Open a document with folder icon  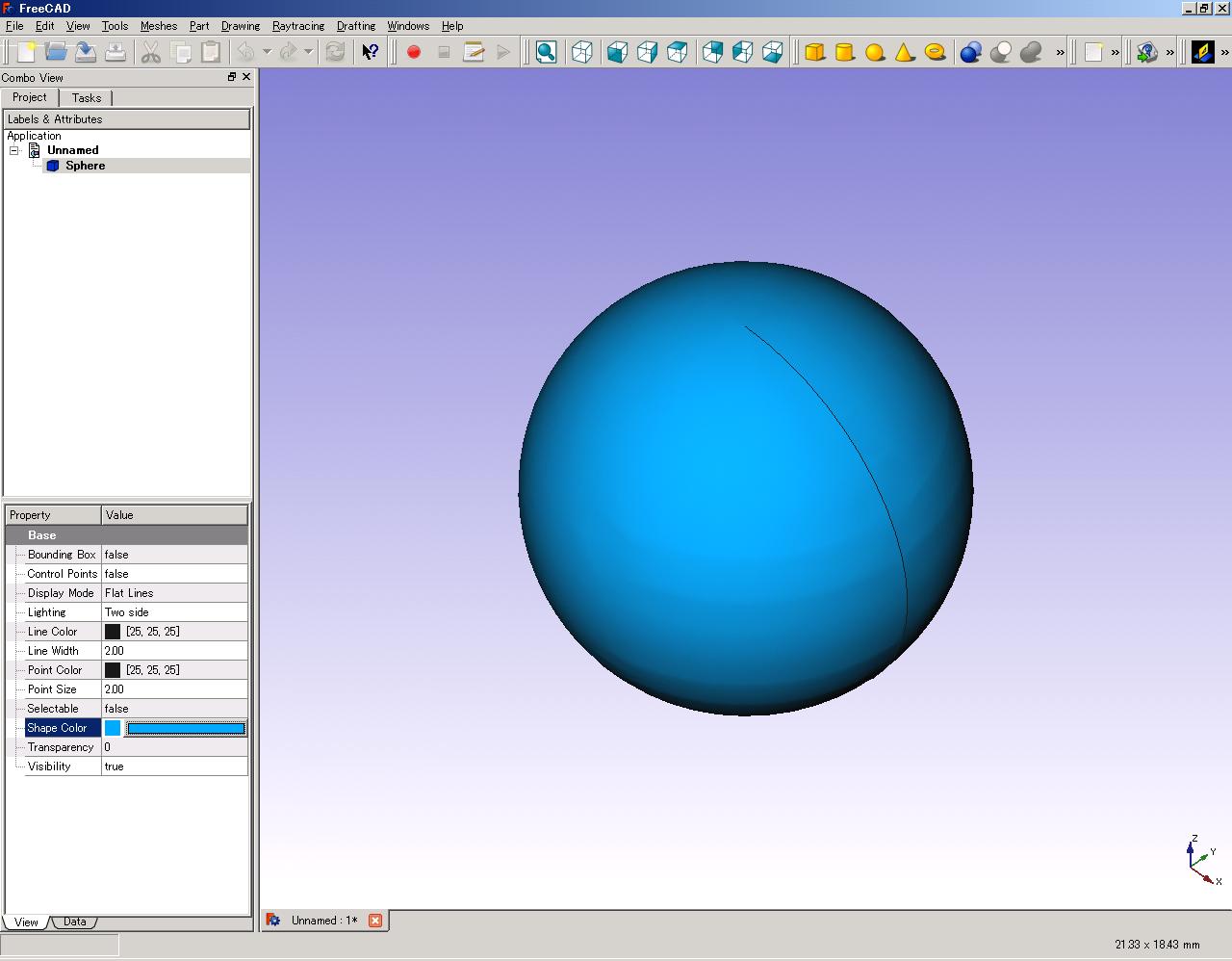(56, 52)
